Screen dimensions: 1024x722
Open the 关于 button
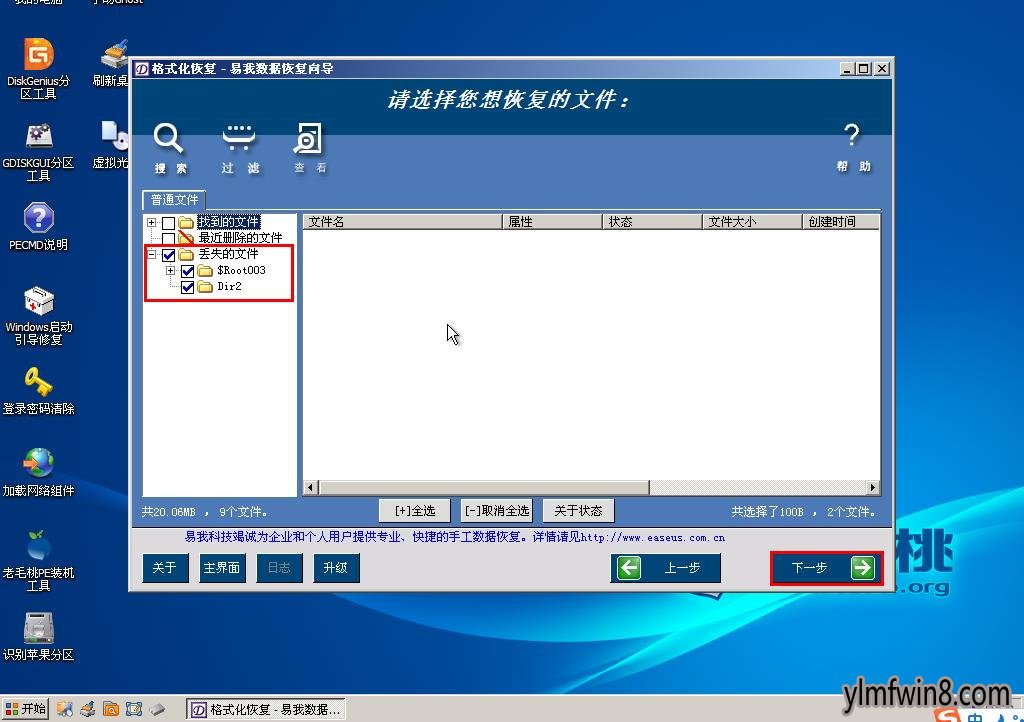point(165,568)
